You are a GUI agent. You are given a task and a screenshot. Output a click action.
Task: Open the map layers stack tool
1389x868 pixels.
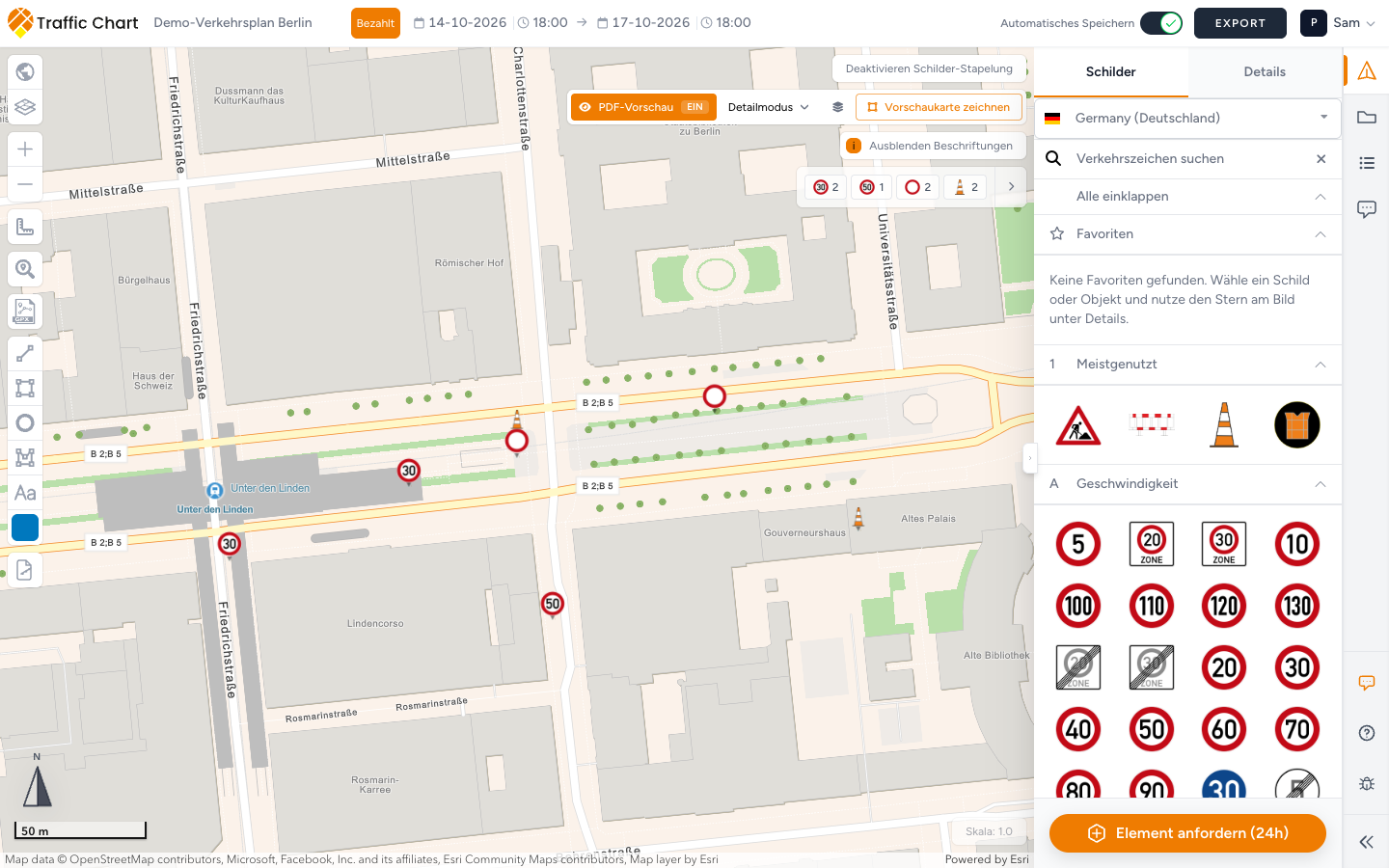point(25,107)
